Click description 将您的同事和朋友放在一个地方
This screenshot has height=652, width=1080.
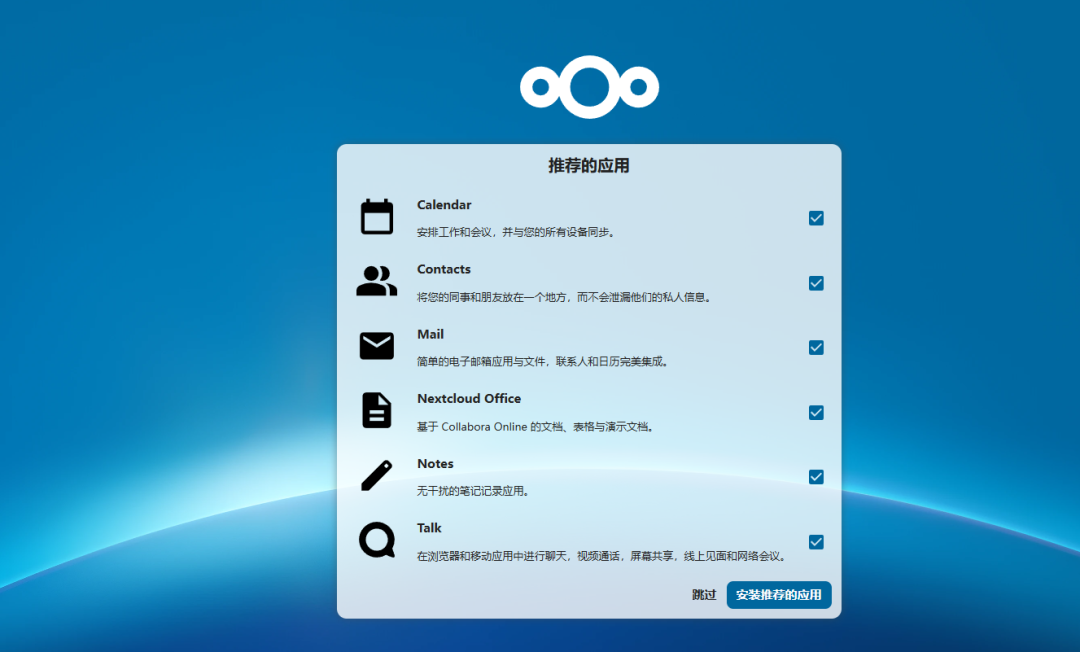click(x=564, y=297)
